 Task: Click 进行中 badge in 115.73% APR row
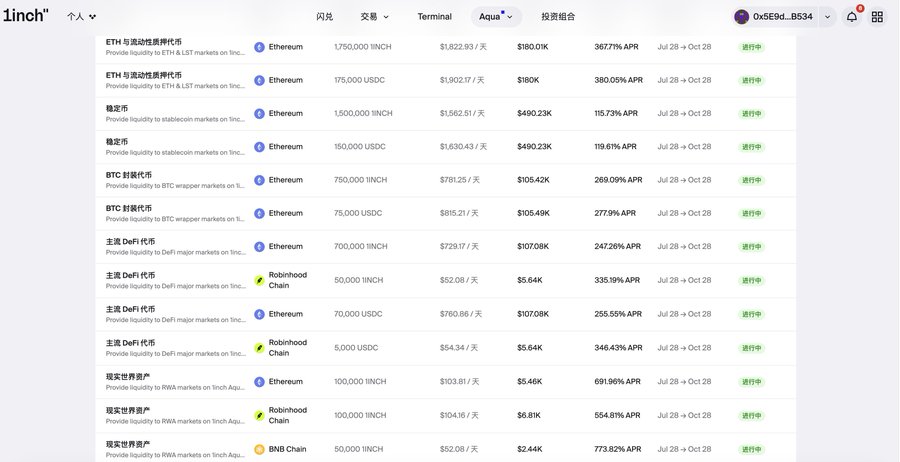tap(751, 114)
